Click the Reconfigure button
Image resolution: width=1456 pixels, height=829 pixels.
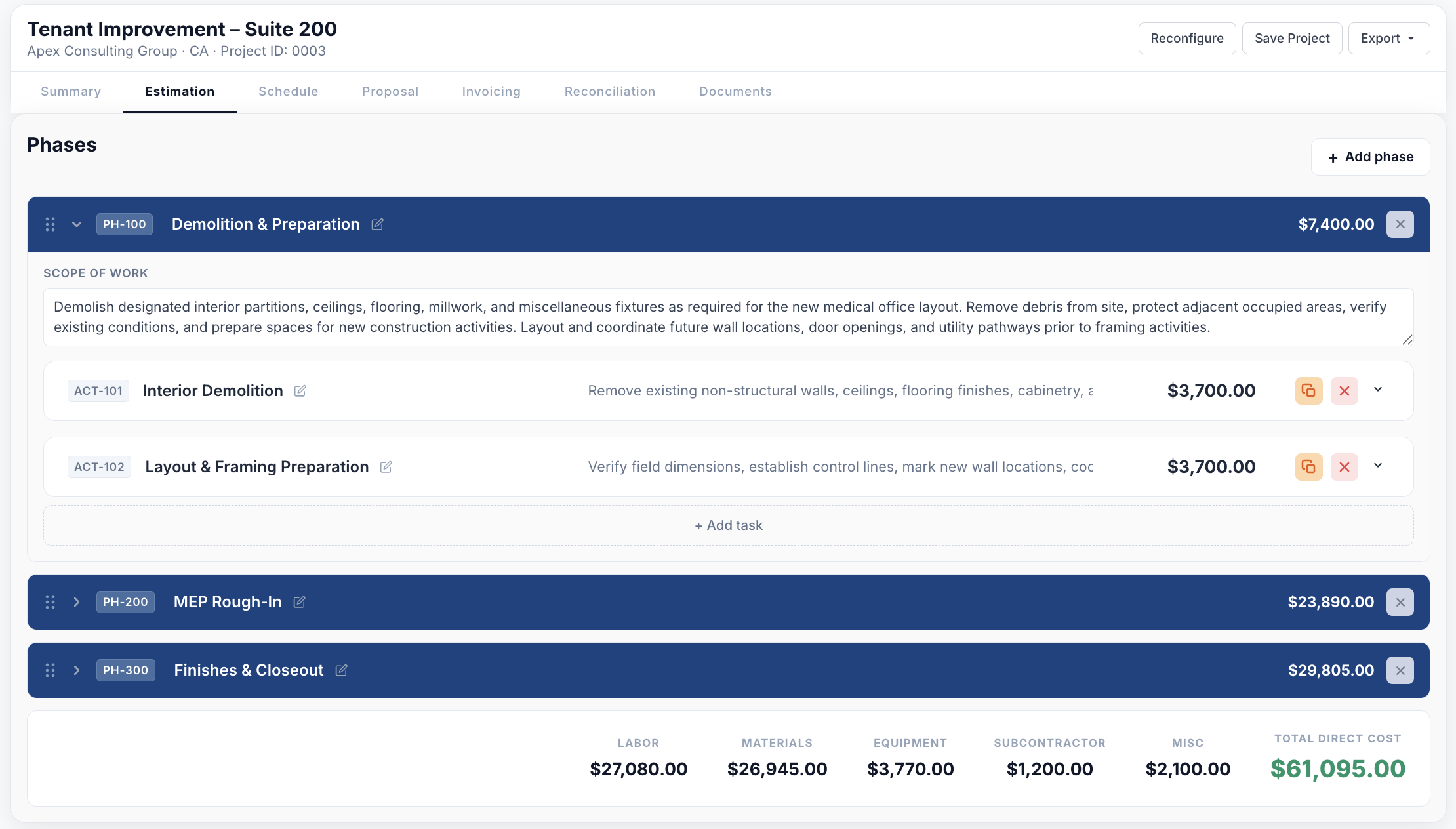tap(1187, 39)
